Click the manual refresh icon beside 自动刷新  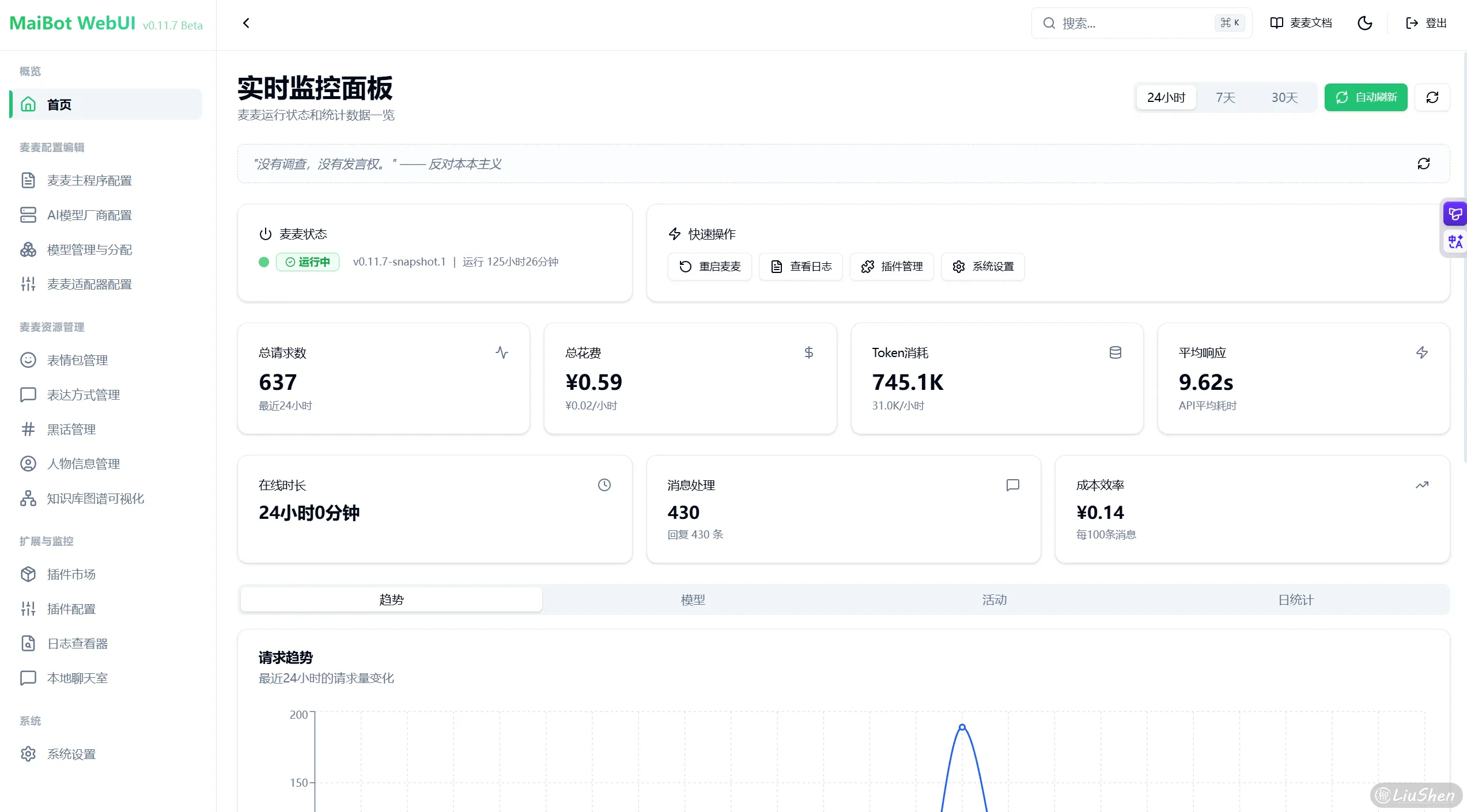[1433, 97]
